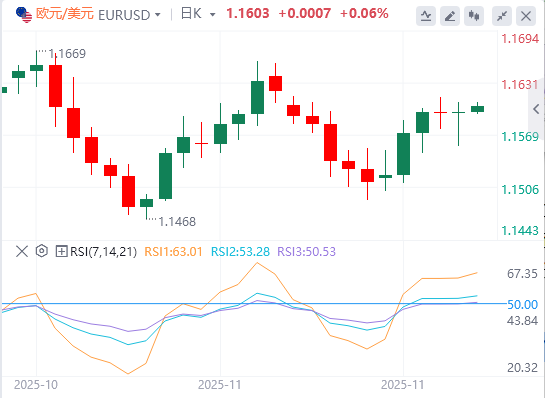Expand the EURUSD symbol dropdown
545x398 pixels.
158,15
